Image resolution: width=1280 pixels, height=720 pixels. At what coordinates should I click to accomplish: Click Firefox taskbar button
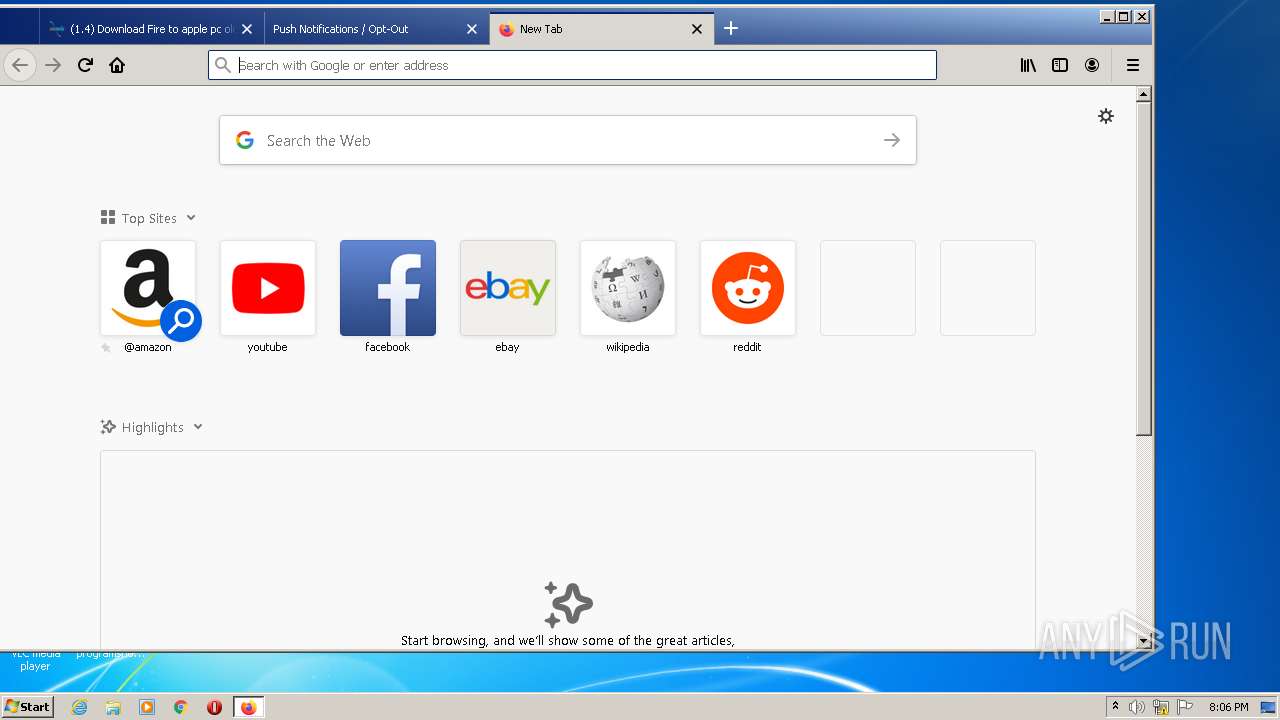(x=248, y=707)
